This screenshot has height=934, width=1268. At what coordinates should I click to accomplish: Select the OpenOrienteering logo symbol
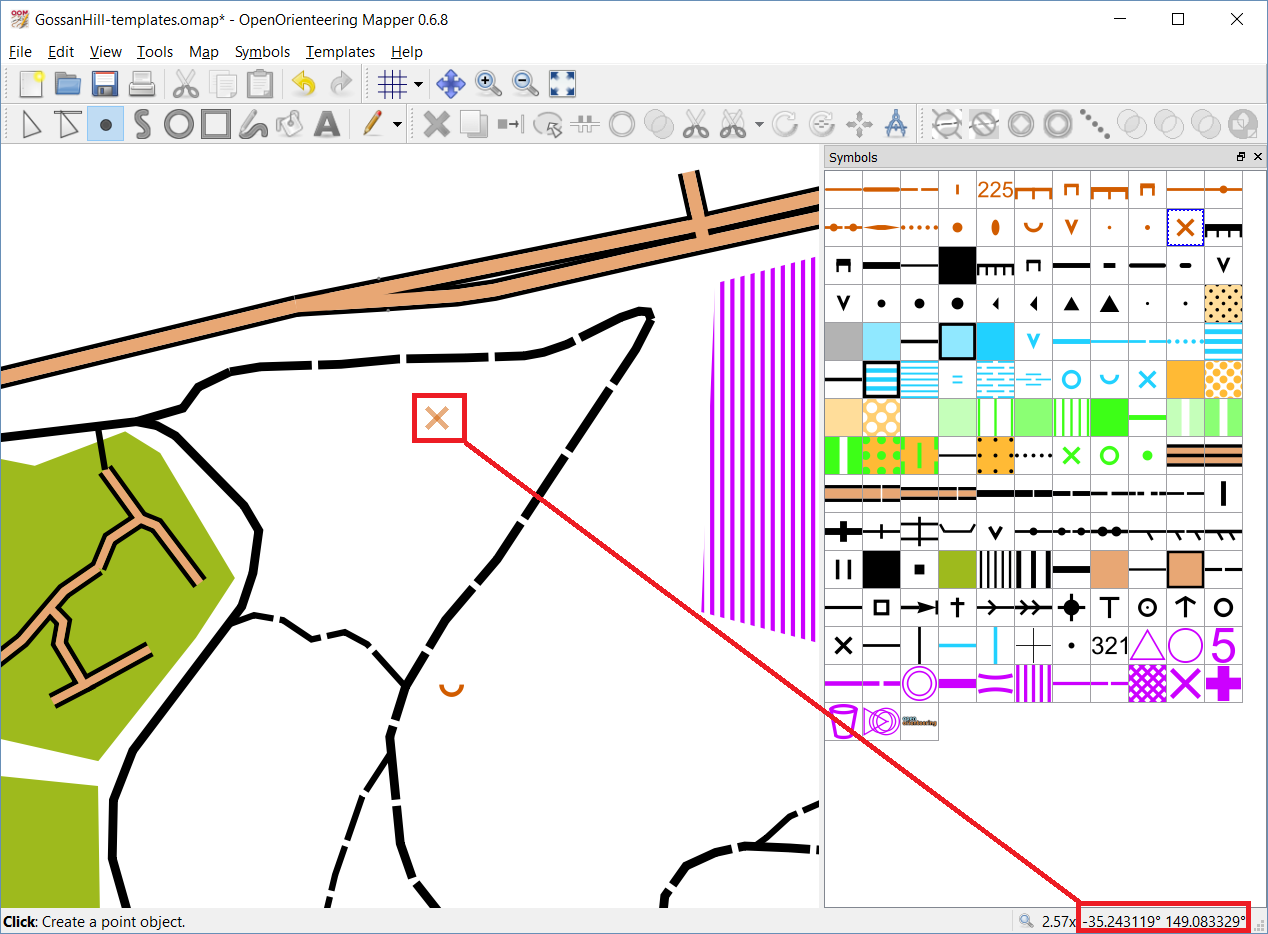(x=919, y=722)
